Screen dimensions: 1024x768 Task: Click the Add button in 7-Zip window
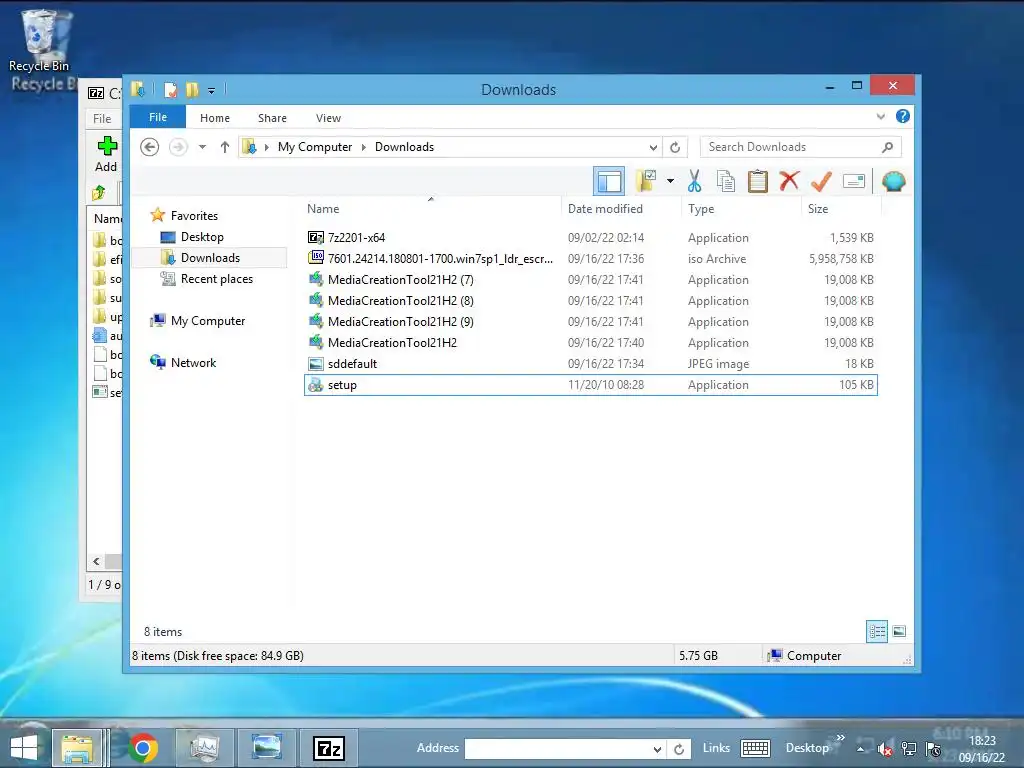(x=106, y=154)
